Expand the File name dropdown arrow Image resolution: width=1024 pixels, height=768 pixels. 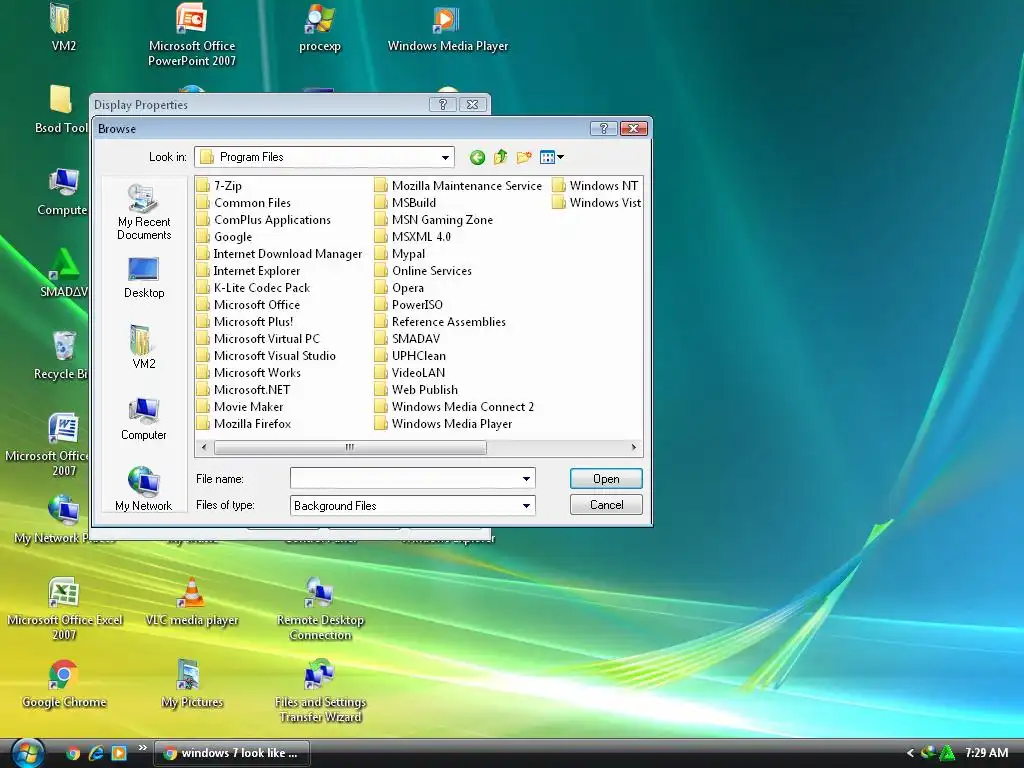click(x=526, y=479)
